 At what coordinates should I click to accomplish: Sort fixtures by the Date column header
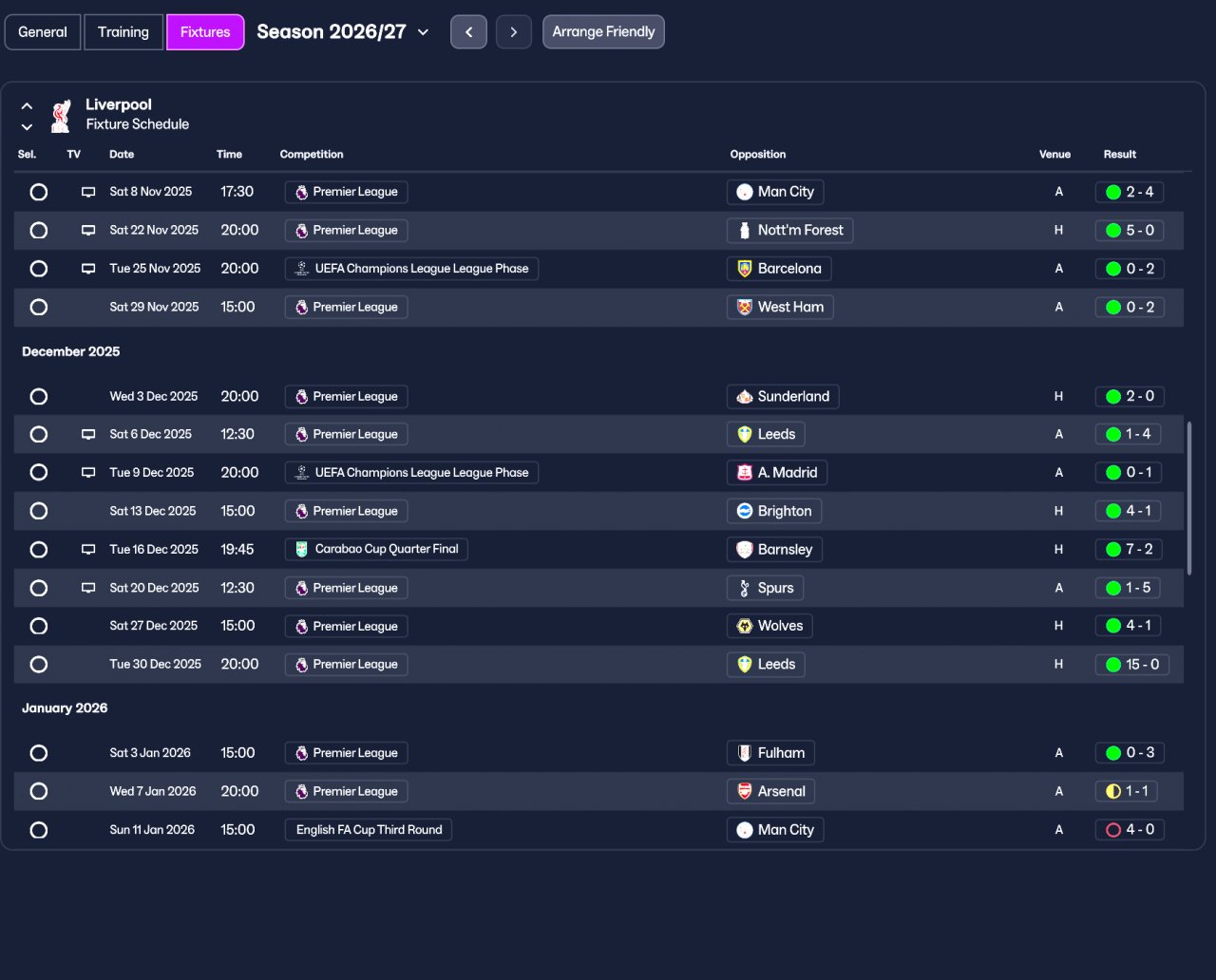coord(122,154)
